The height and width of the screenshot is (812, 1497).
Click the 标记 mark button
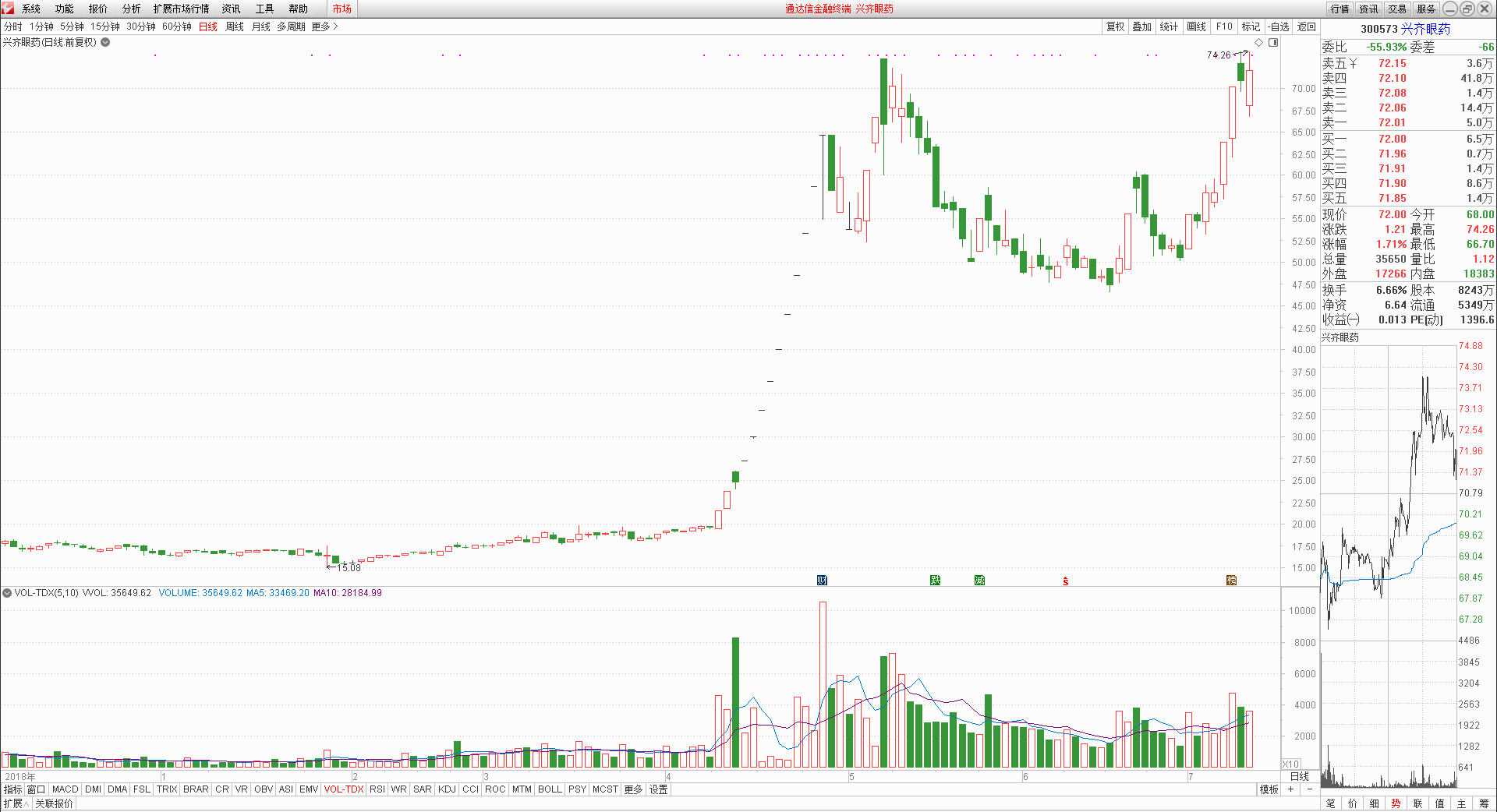coord(1251,26)
